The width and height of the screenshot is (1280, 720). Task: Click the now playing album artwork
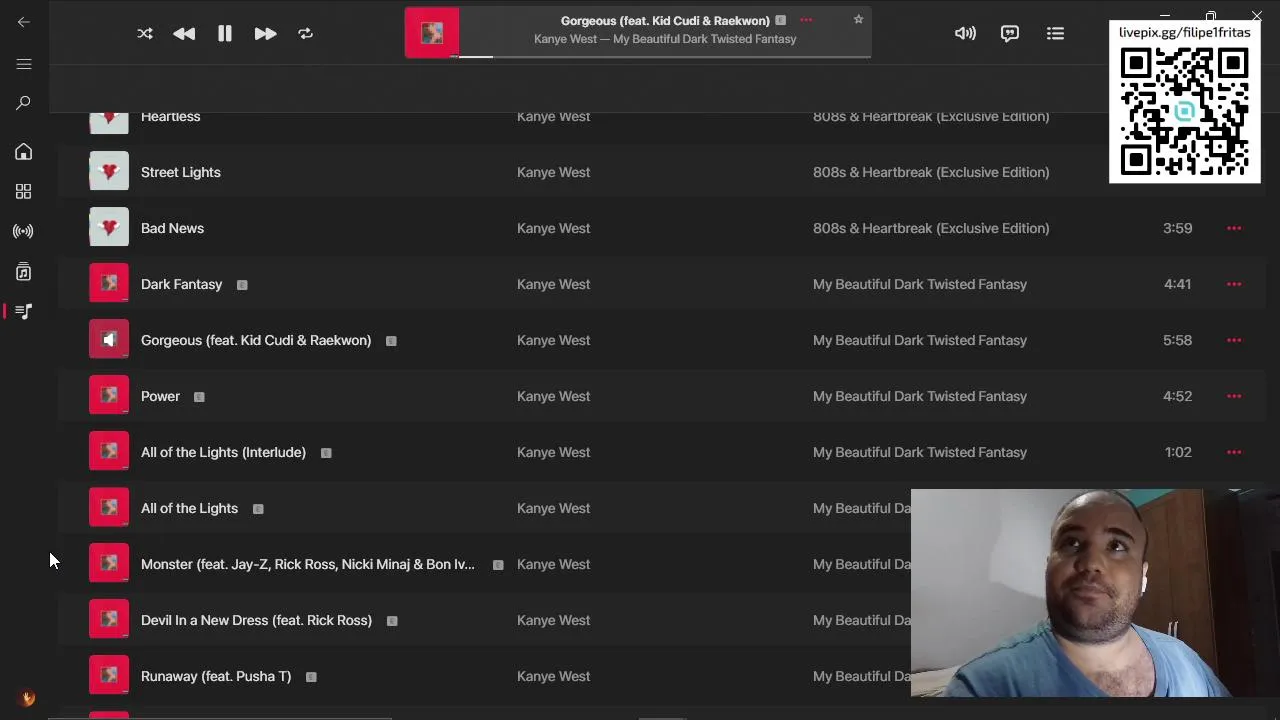pyautogui.click(x=432, y=33)
